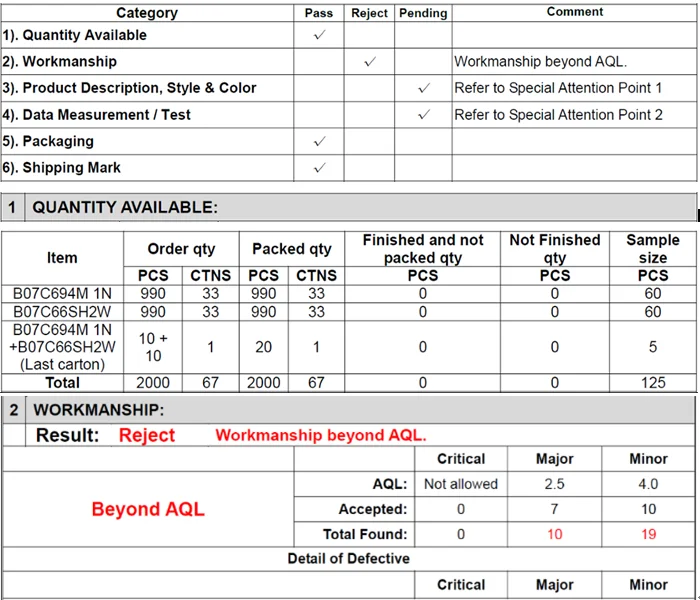
Task: Click the WORKMANSHIP section header
Action: point(99,410)
